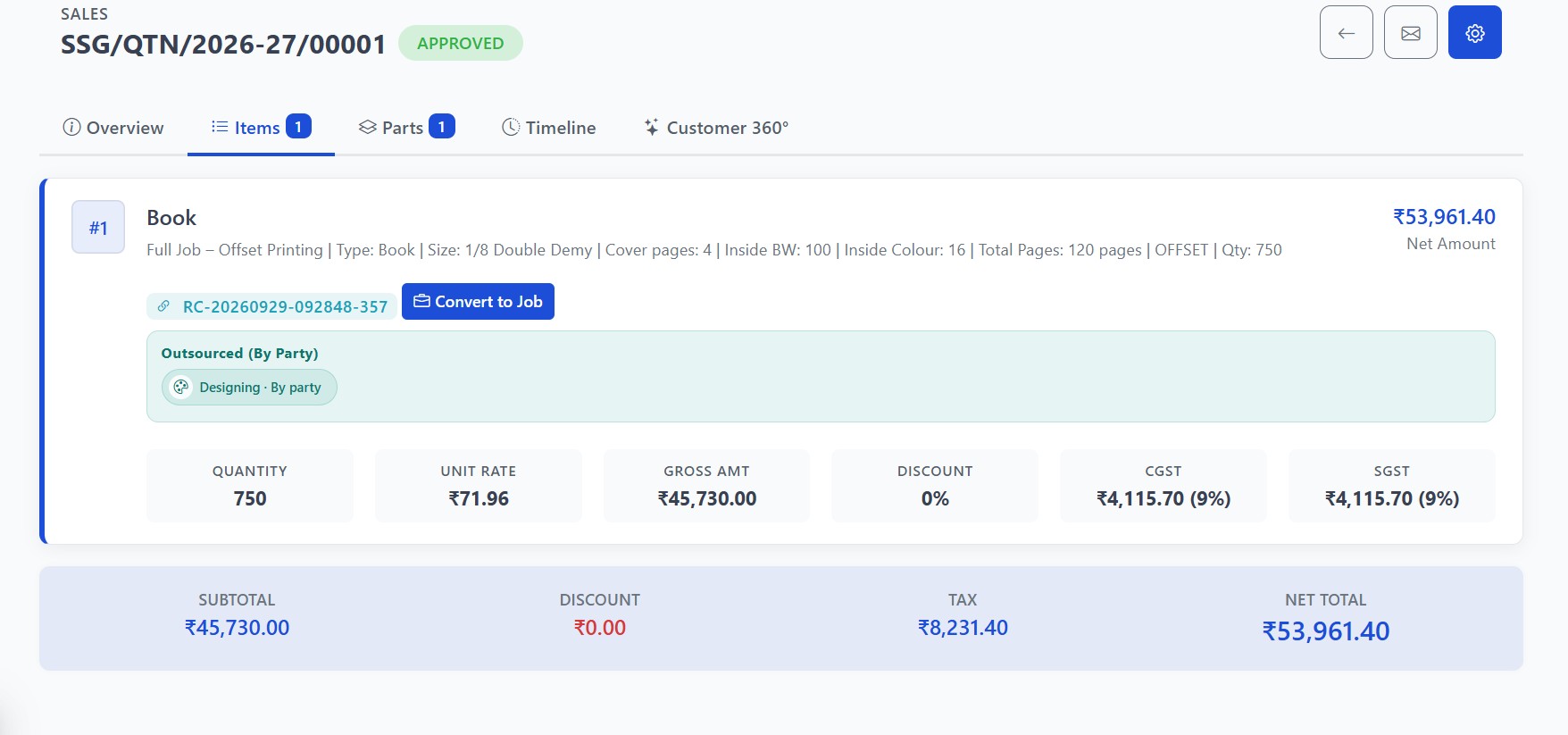Viewport: 1568px width, 735px height.
Task: Click the Book item title
Action: pyautogui.click(x=171, y=218)
